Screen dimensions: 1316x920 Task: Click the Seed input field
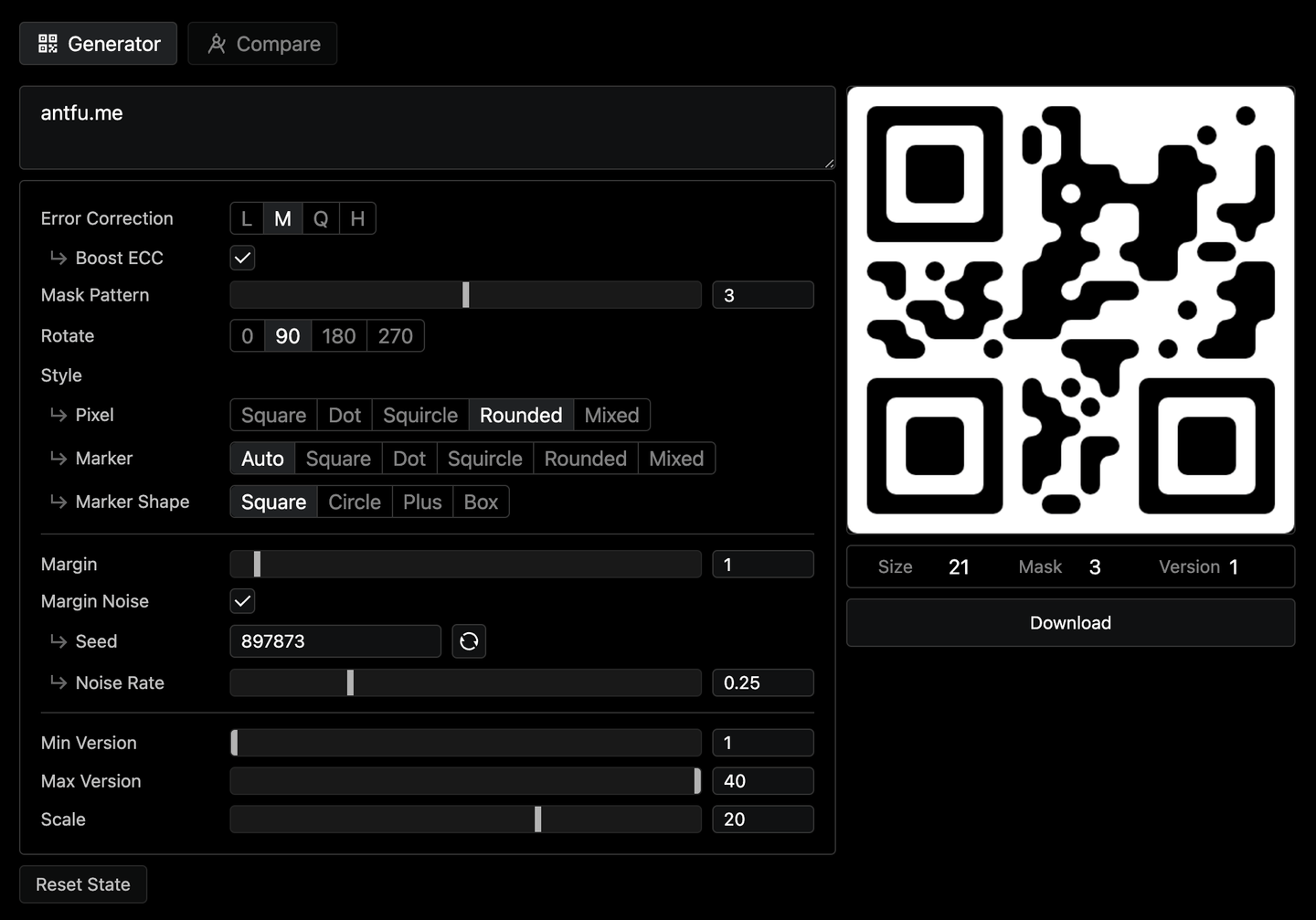click(334, 641)
